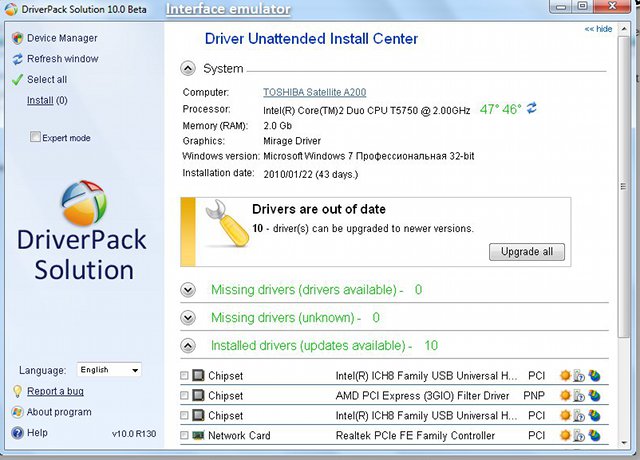Image resolution: width=640 pixels, height=460 pixels.
Task: Click the Network Card label
Action: 239,436
